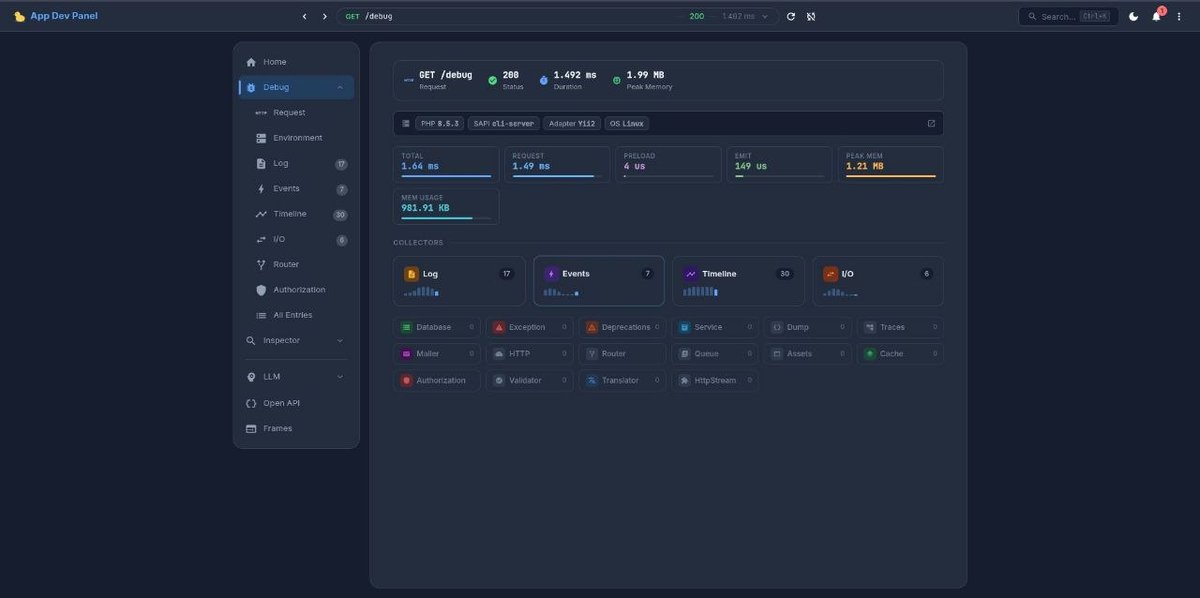This screenshot has height=598, width=1200.
Task: Click the PHP 8.5.3 chip
Action: [440, 124]
